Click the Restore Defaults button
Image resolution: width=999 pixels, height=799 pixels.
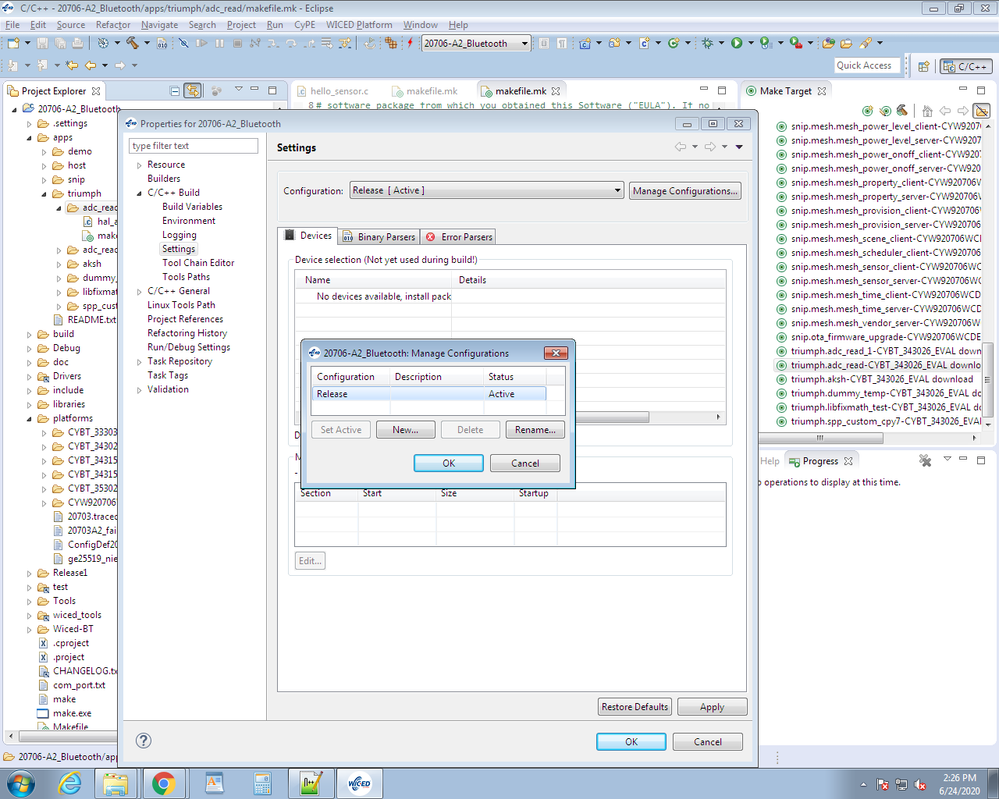click(x=634, y=707)
